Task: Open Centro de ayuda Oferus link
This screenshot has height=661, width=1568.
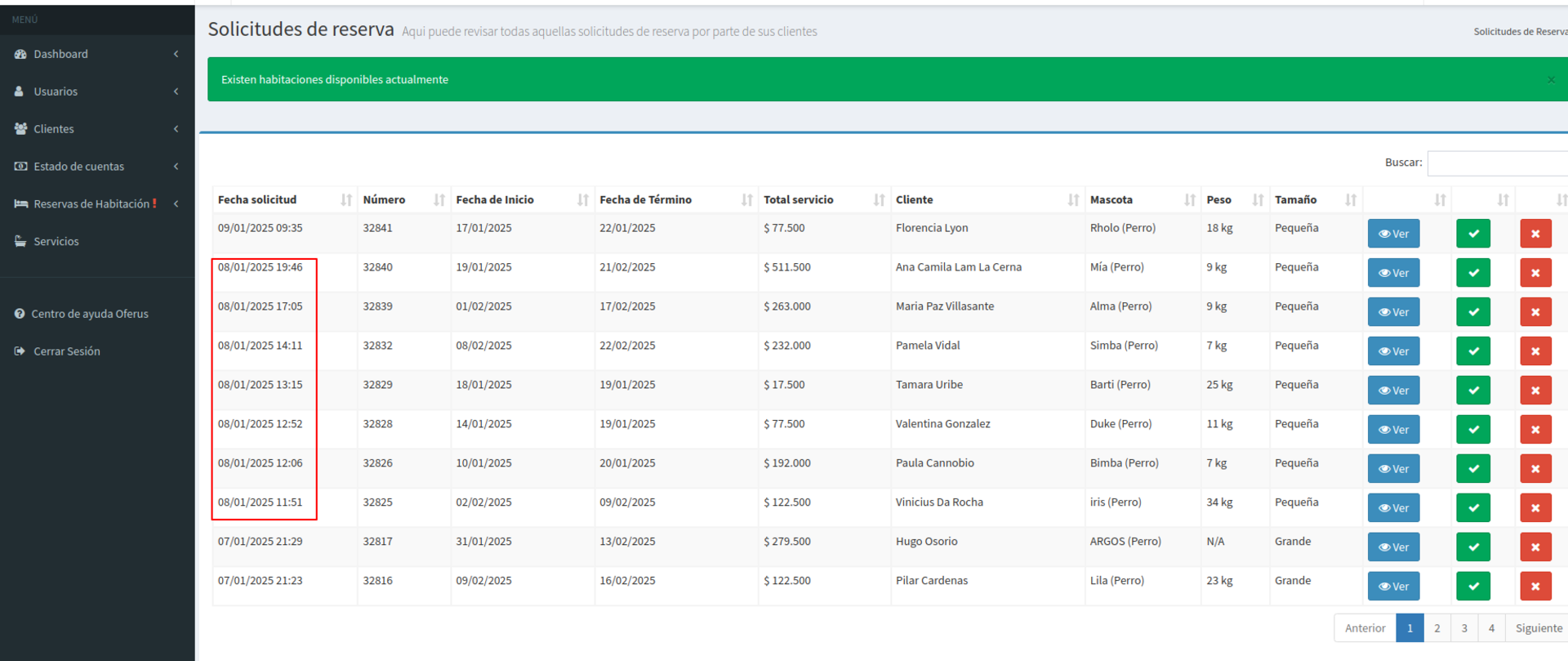Action: [89, 314]
